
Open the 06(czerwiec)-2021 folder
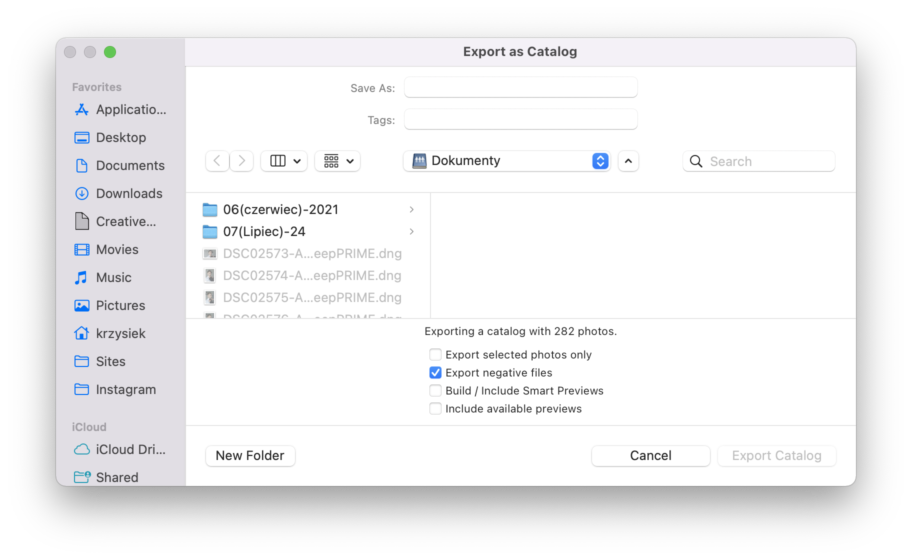click(x=280, y=210)
